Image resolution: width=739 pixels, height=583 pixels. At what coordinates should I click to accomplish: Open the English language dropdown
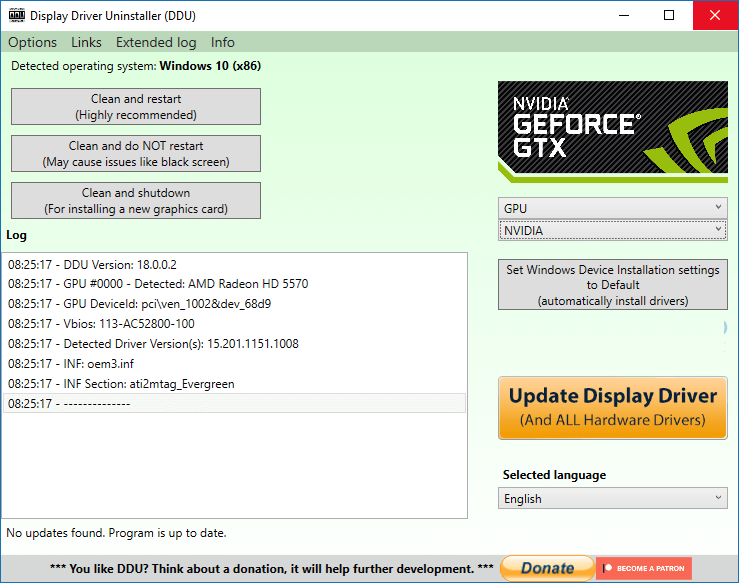612,498
